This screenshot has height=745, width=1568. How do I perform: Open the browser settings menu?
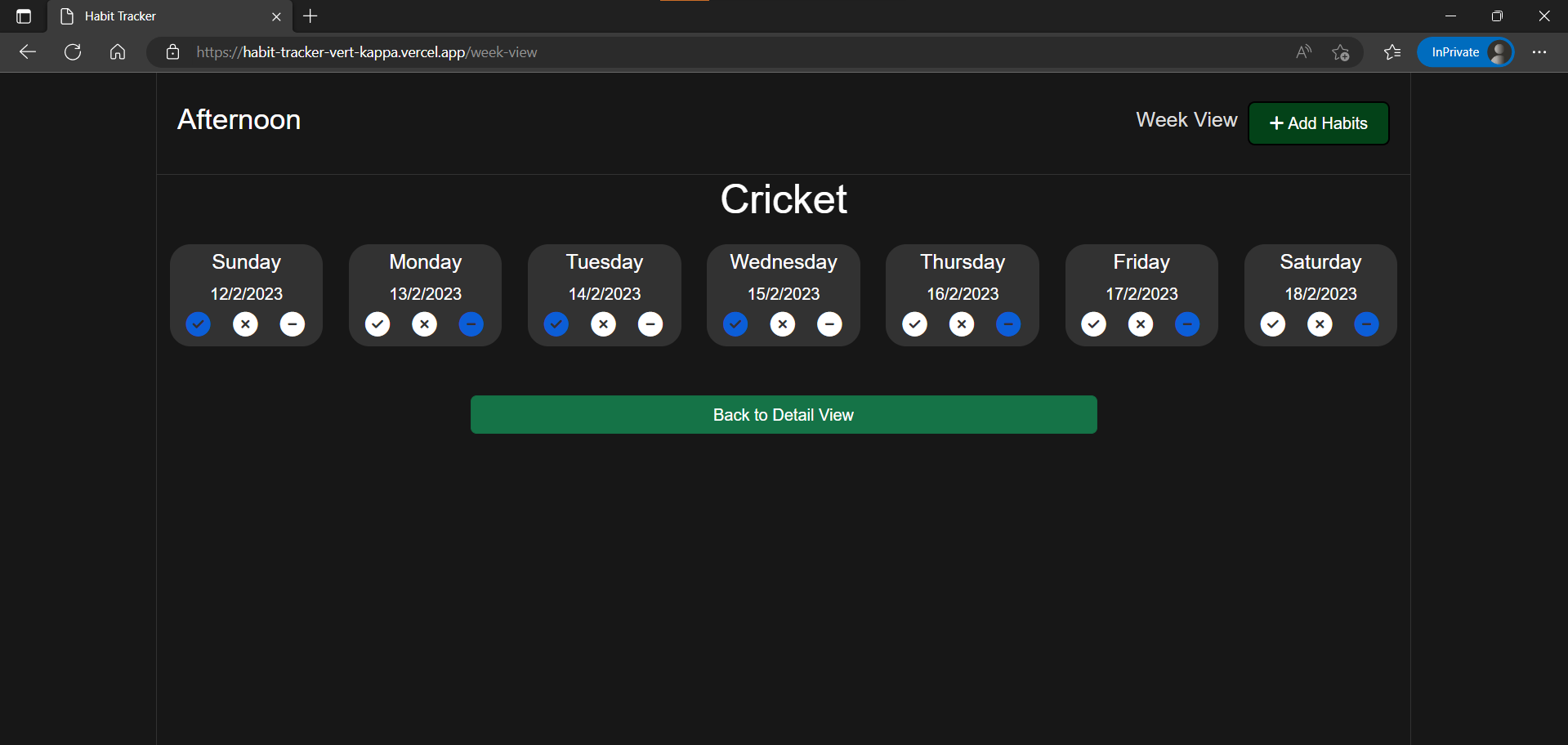coord(1540,51)
